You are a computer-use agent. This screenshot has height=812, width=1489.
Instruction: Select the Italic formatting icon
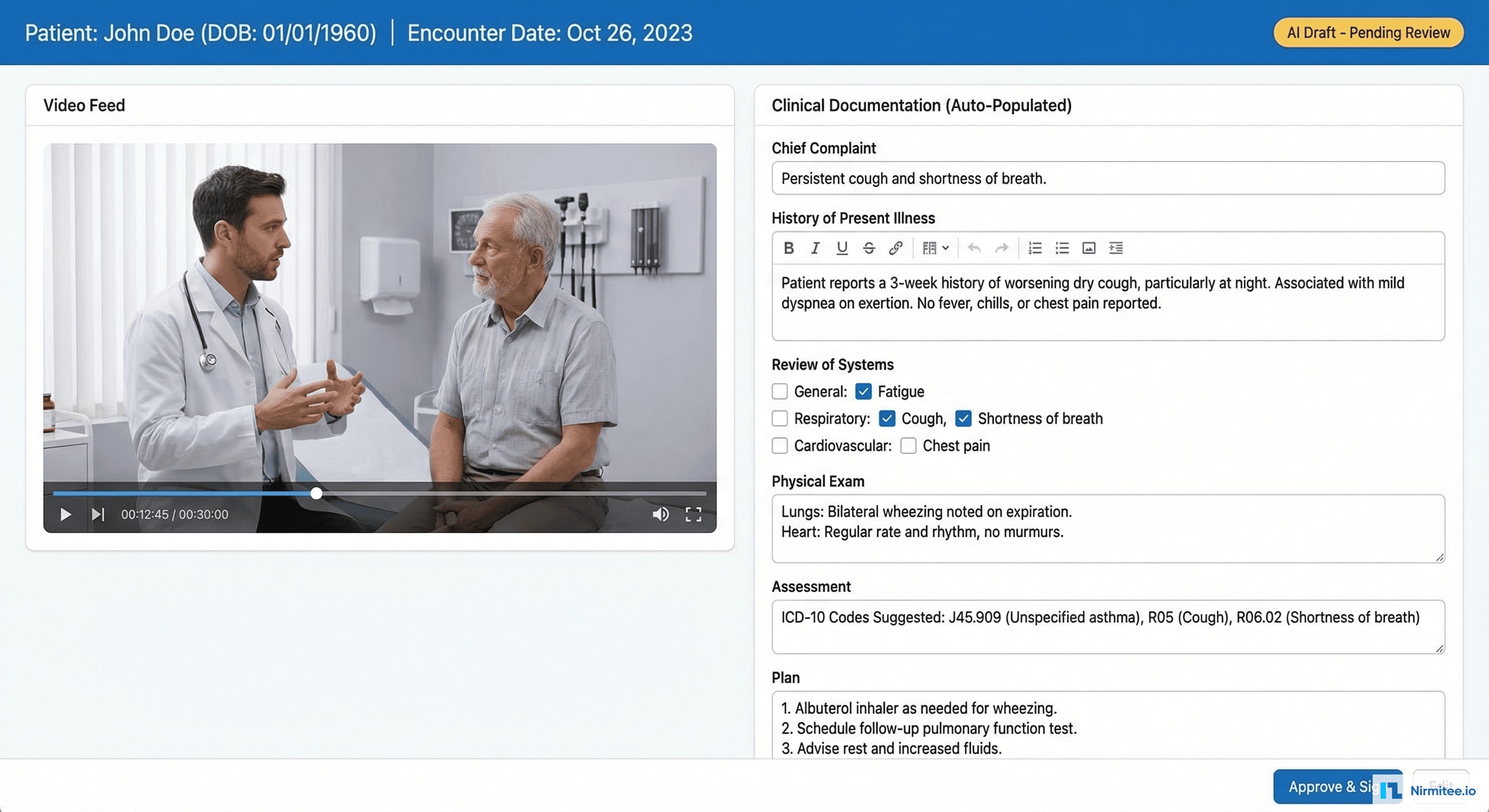[815, 248]
